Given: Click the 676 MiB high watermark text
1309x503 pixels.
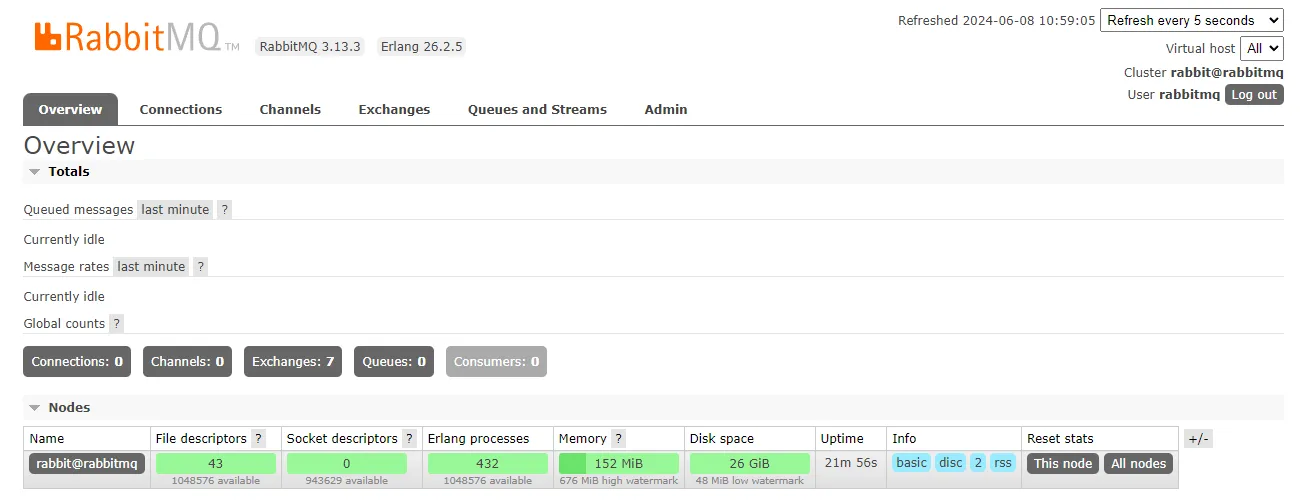Looking at the screenshot, I should (x=619, y=481).
